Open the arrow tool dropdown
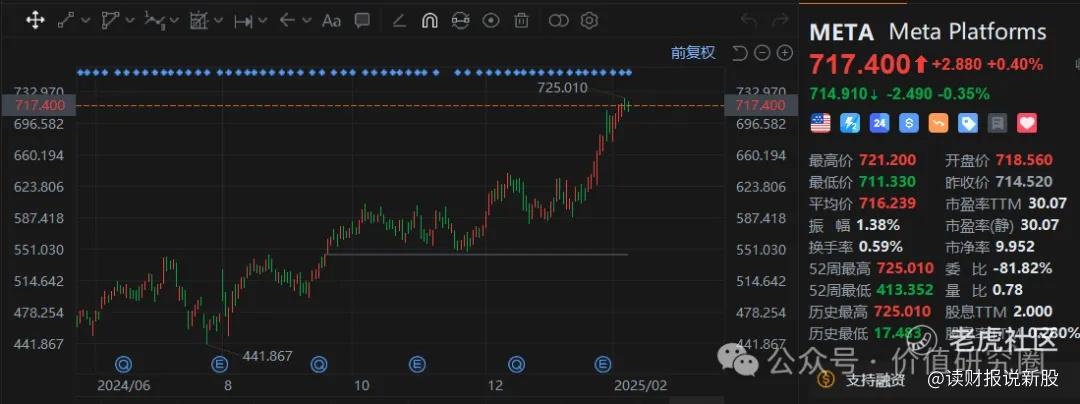The image size is (1080, 404). pos(307,21)
